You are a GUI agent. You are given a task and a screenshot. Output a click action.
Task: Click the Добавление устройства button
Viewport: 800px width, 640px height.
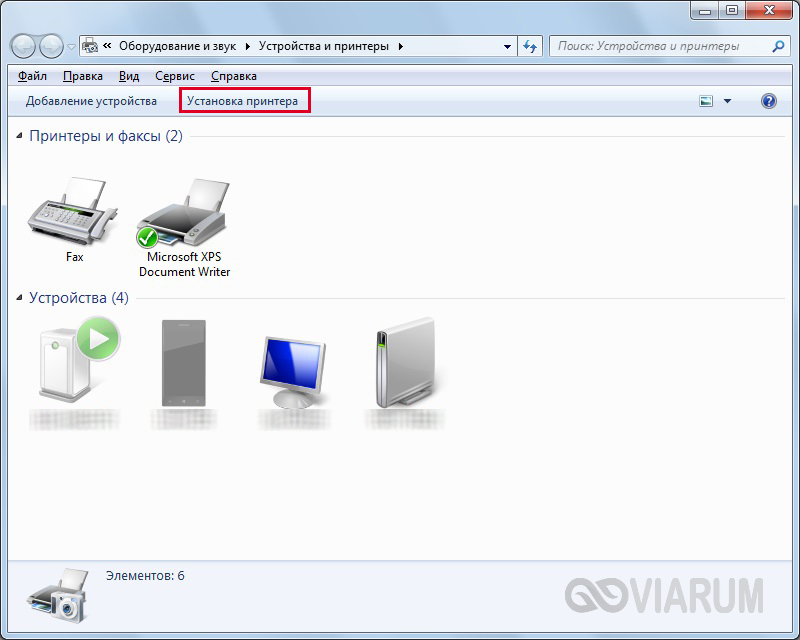pos(91,100)
